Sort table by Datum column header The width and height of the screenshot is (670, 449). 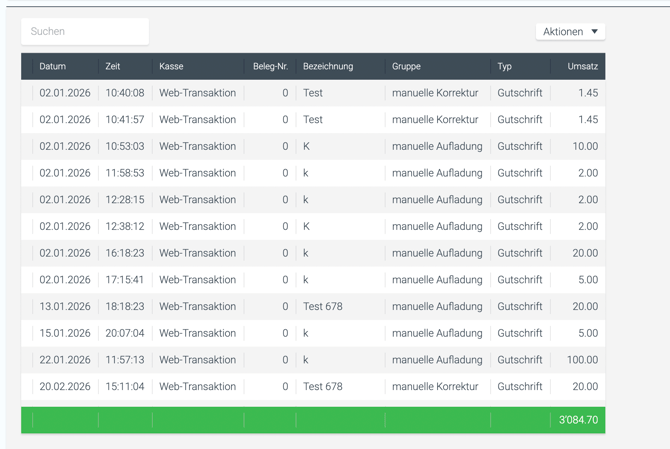(x=53, y=67)
